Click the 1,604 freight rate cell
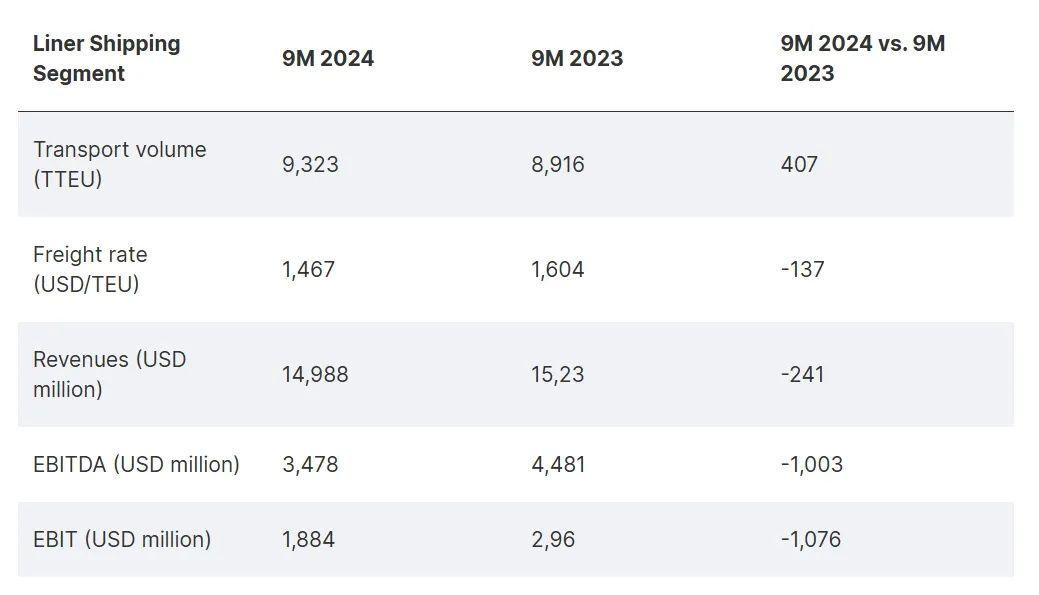The image size is (1039, 595). (558, 269)
